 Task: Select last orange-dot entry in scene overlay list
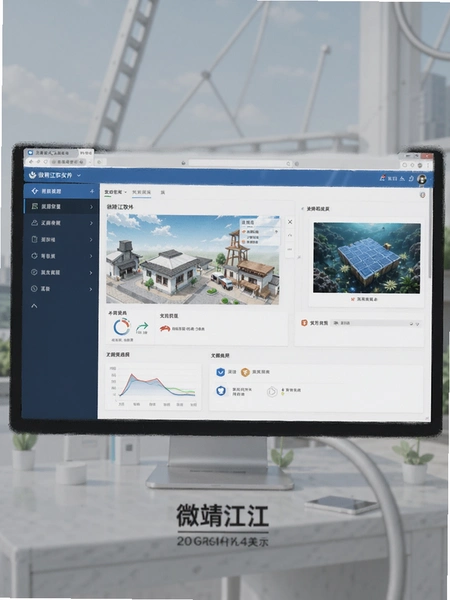[x=252, y=242]
